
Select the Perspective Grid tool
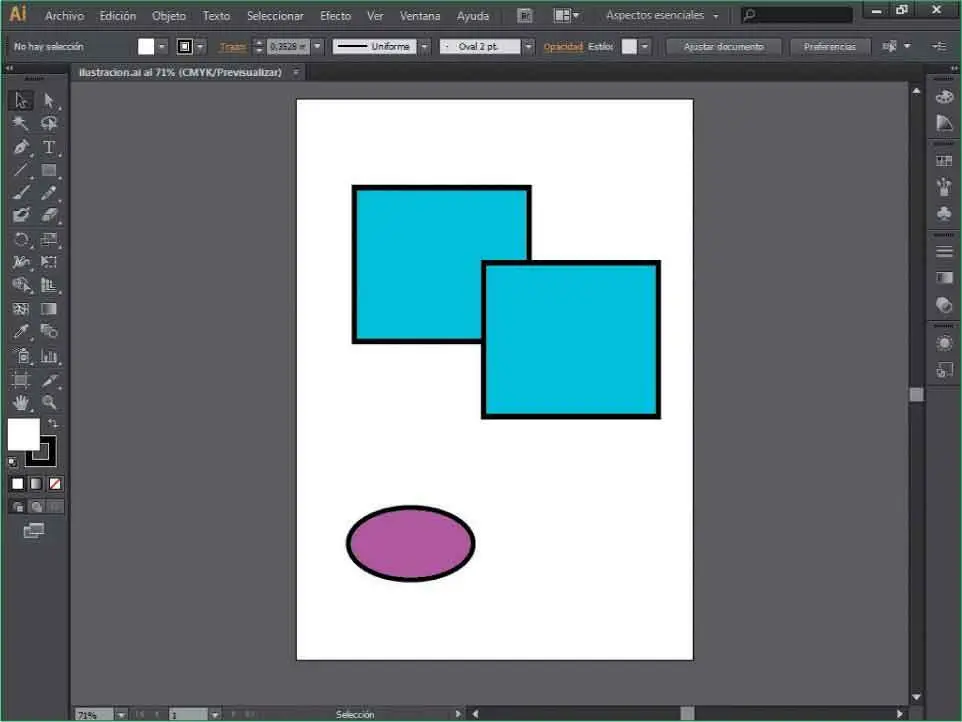coord(49,285)
